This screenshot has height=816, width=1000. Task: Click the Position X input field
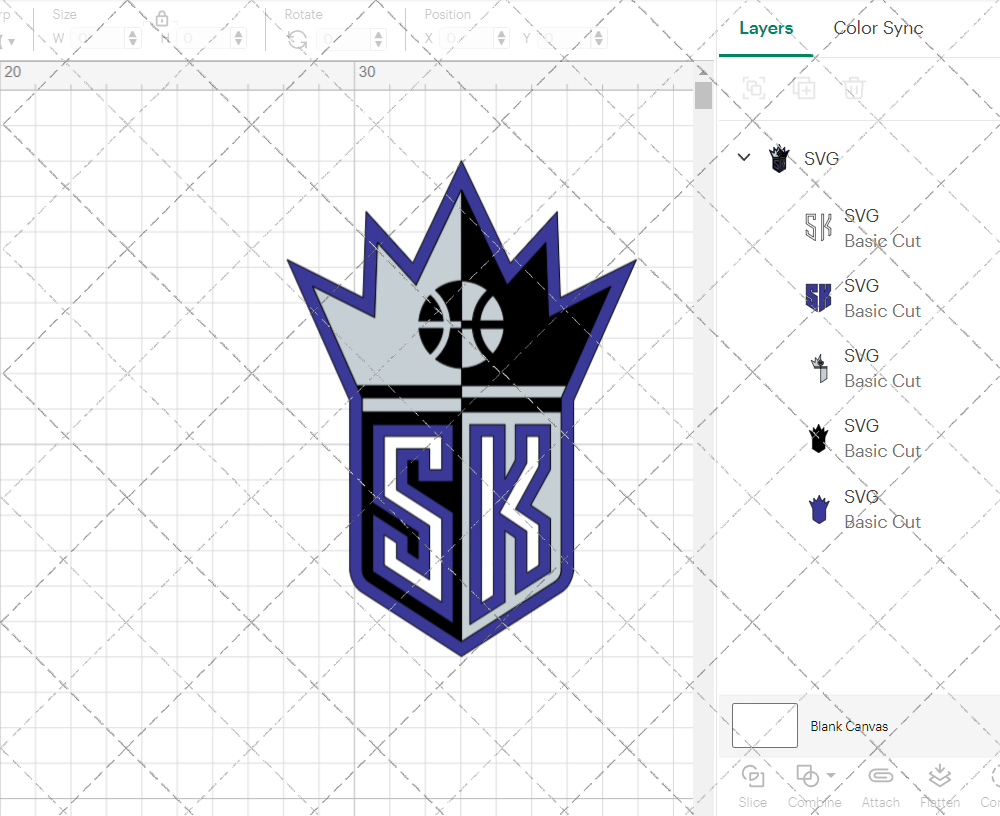pyautogui.click(x=467, y=39)
